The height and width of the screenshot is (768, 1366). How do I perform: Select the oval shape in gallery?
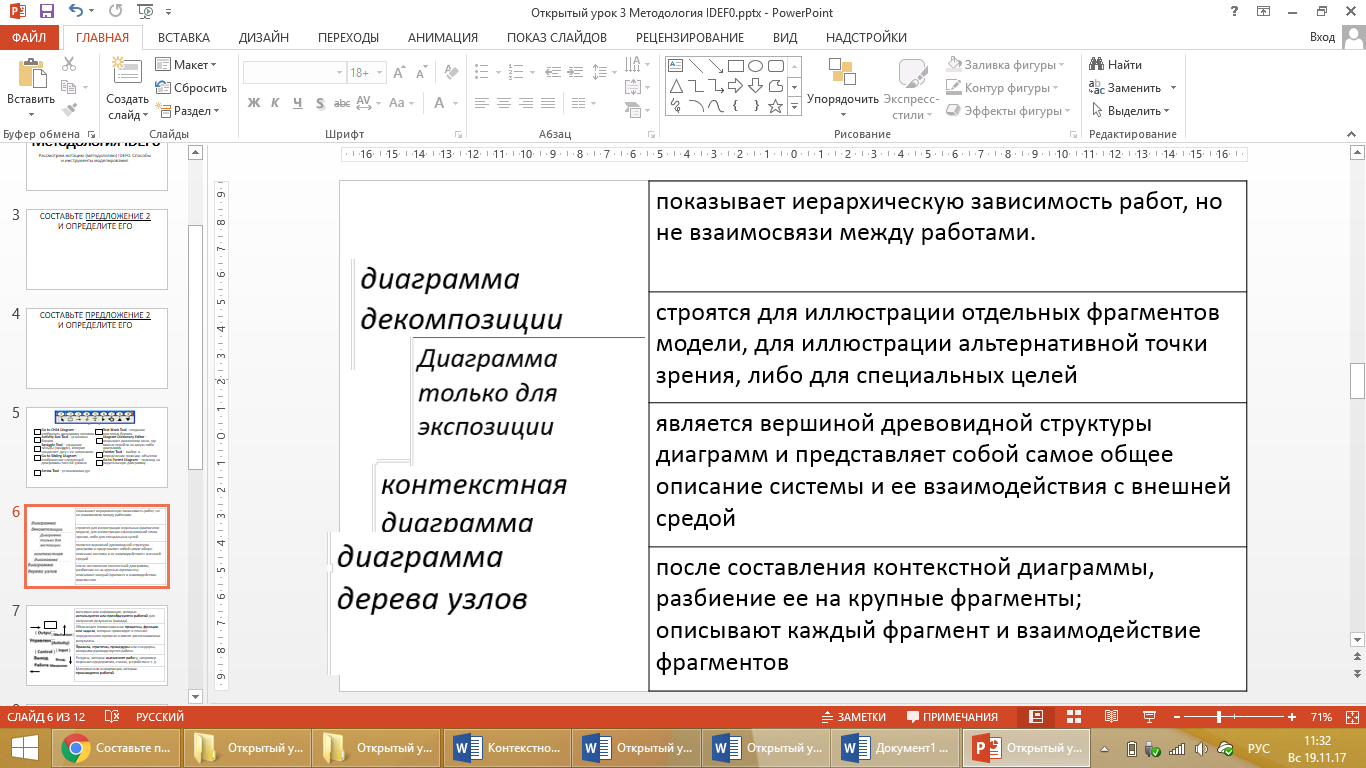click(x=756, y=66)
